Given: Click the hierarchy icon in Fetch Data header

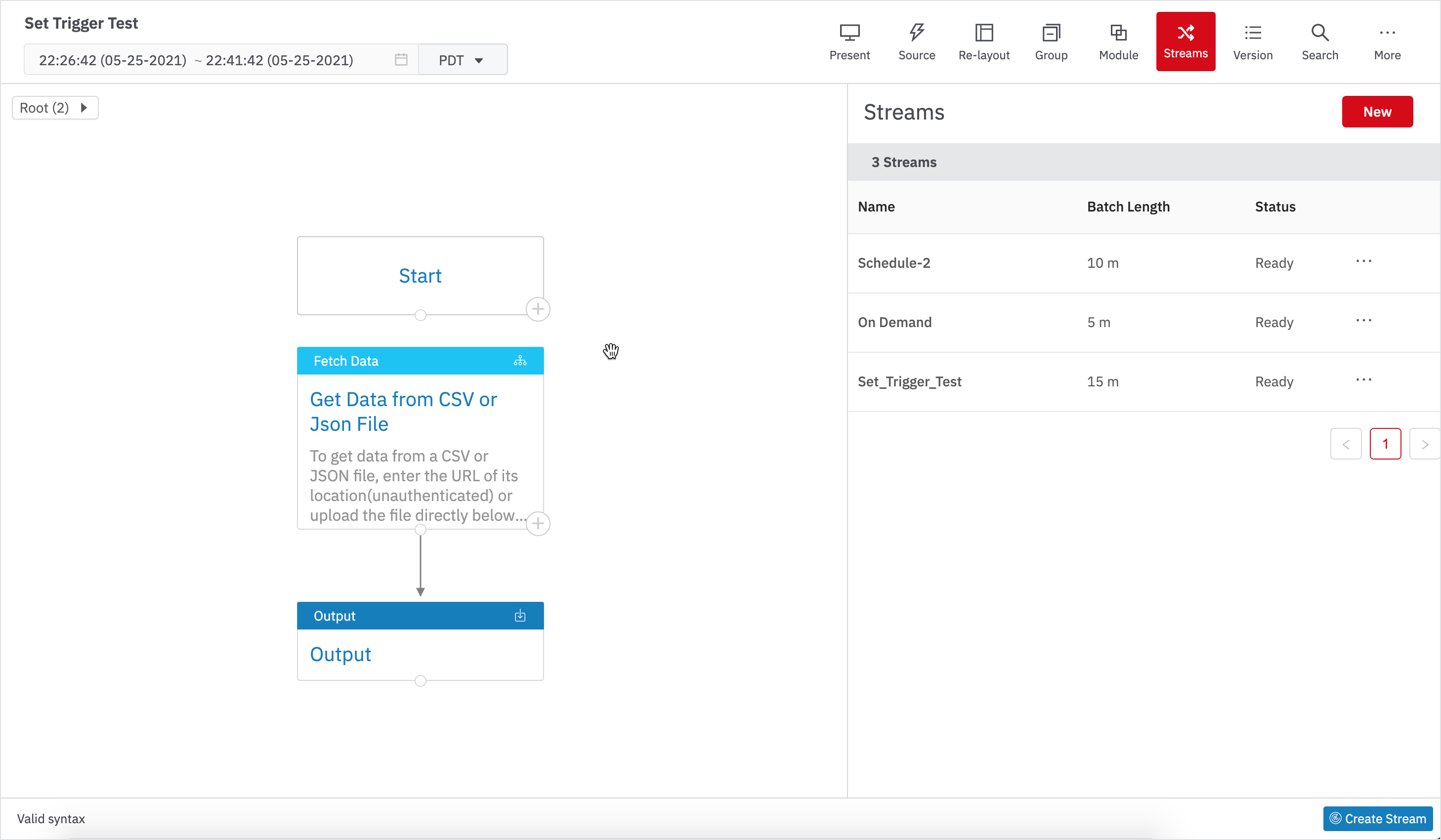Looking at the screenshot, I should click(520, 361).
